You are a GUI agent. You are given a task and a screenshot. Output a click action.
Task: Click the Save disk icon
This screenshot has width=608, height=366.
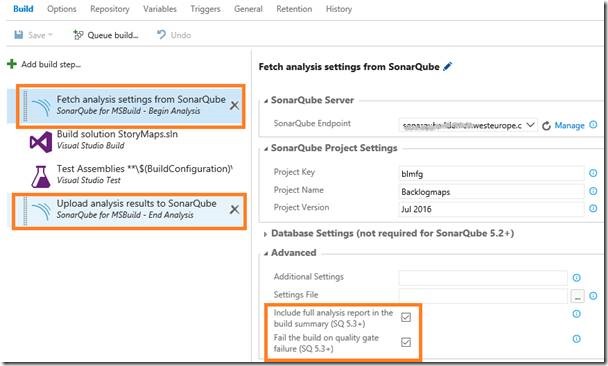coord(19,35)
